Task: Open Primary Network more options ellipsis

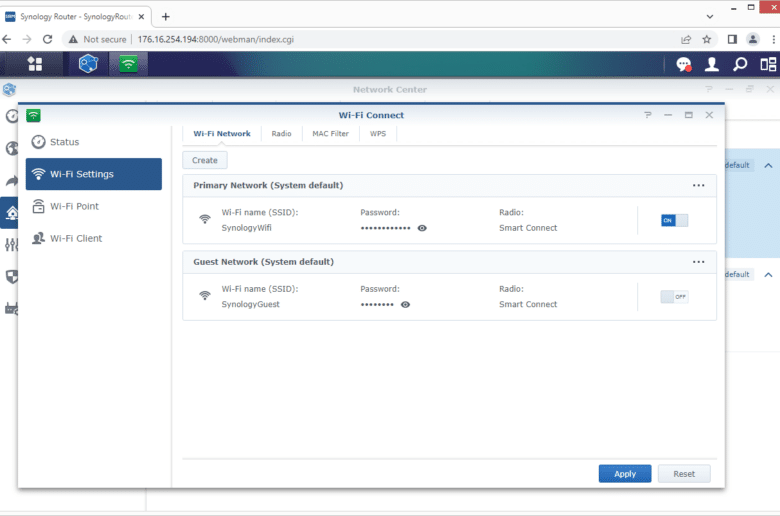Action: (x=698, y=185)
